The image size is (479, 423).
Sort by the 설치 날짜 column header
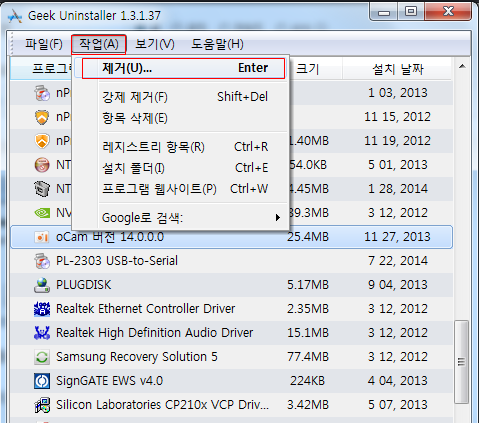point(397,69)
